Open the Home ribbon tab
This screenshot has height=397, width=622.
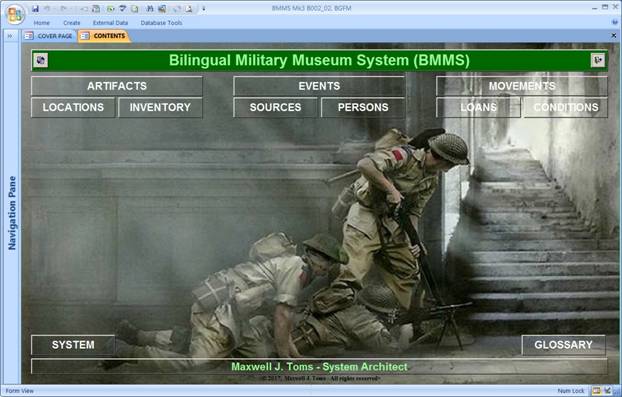click(x=42, y=23)
